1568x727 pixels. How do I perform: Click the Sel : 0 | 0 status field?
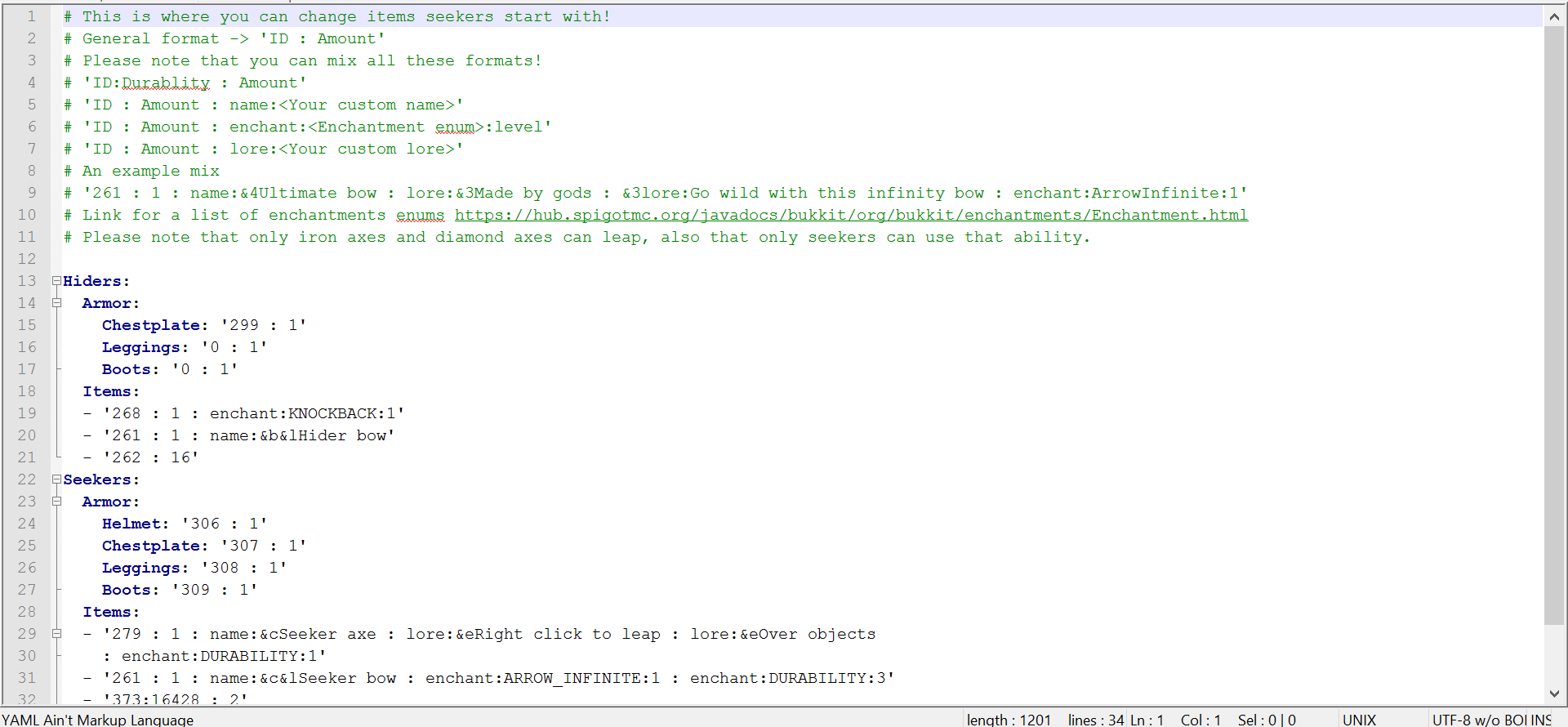tap(1267, 720)
